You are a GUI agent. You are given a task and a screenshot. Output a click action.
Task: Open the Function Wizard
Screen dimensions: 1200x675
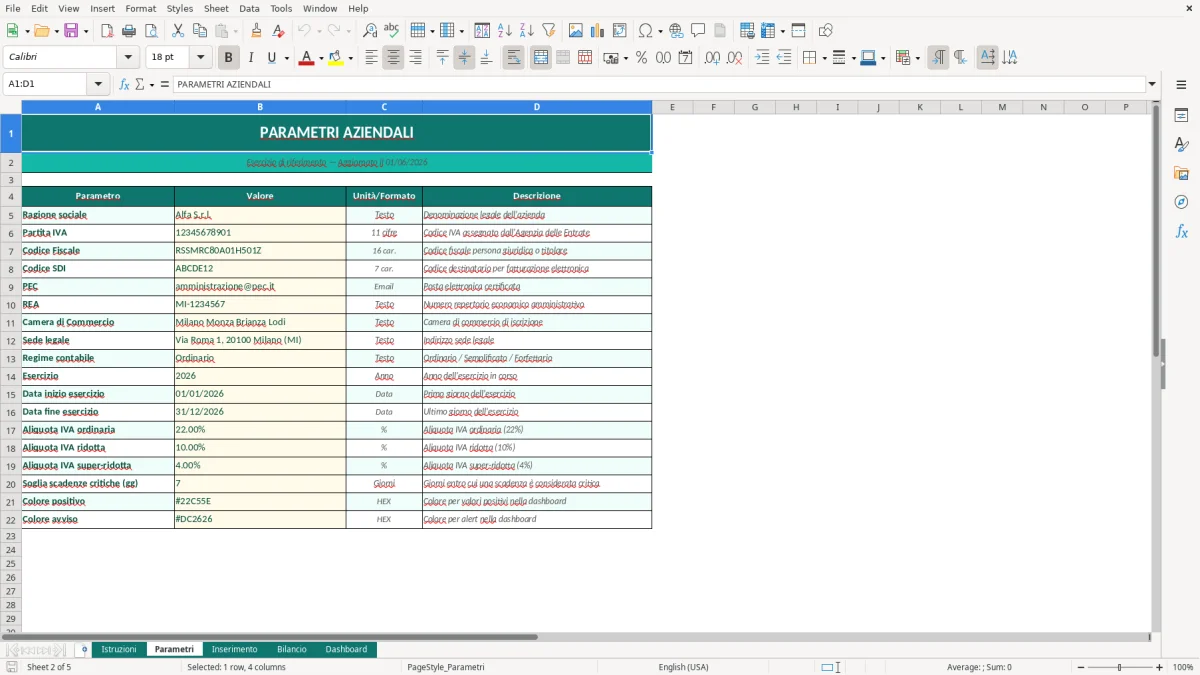tap(124, 84)
